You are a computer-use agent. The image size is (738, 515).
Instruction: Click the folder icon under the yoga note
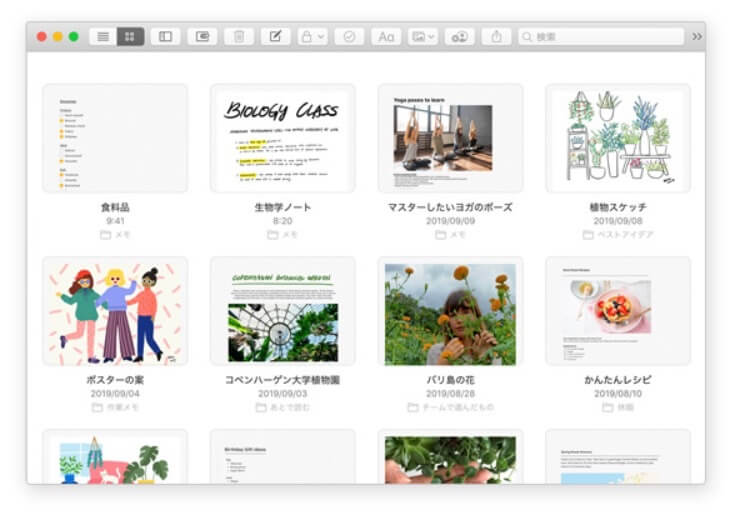point(441,234)
